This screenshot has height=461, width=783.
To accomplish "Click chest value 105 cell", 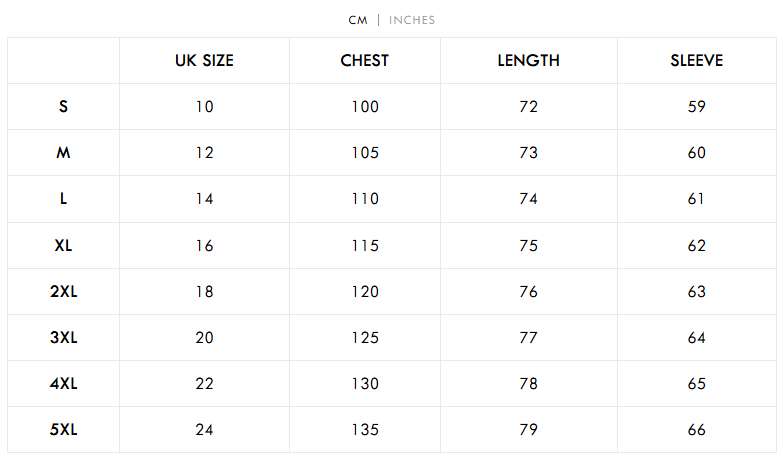I will tap(364, 153).
